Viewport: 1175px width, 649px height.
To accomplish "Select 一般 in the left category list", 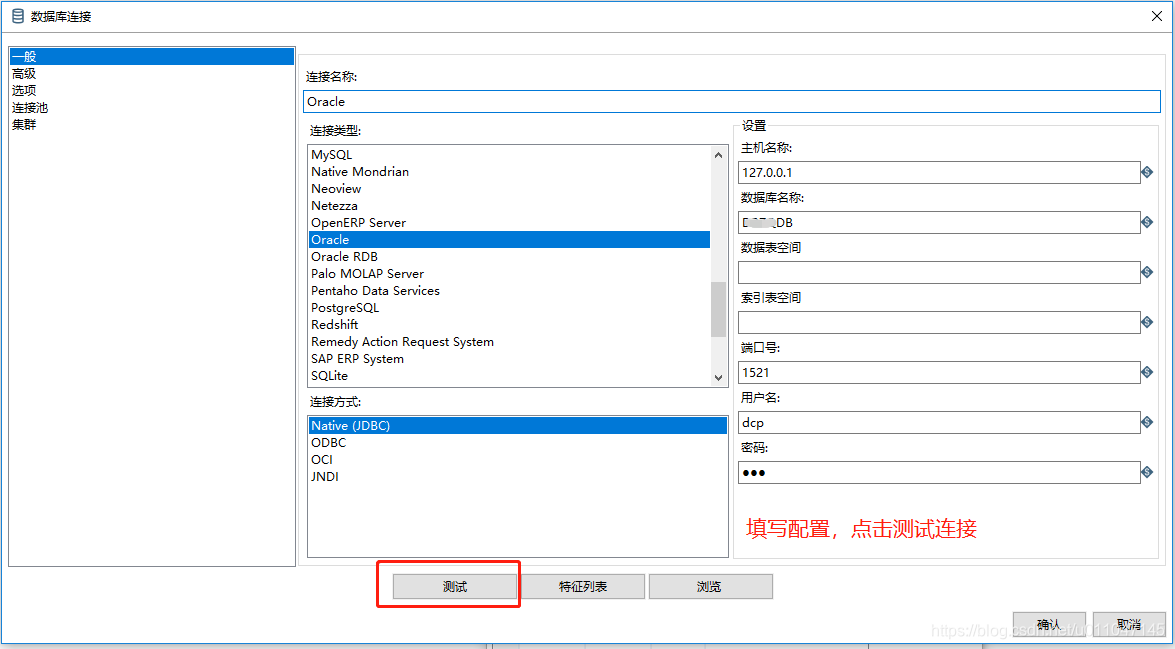I will (151, 56).
